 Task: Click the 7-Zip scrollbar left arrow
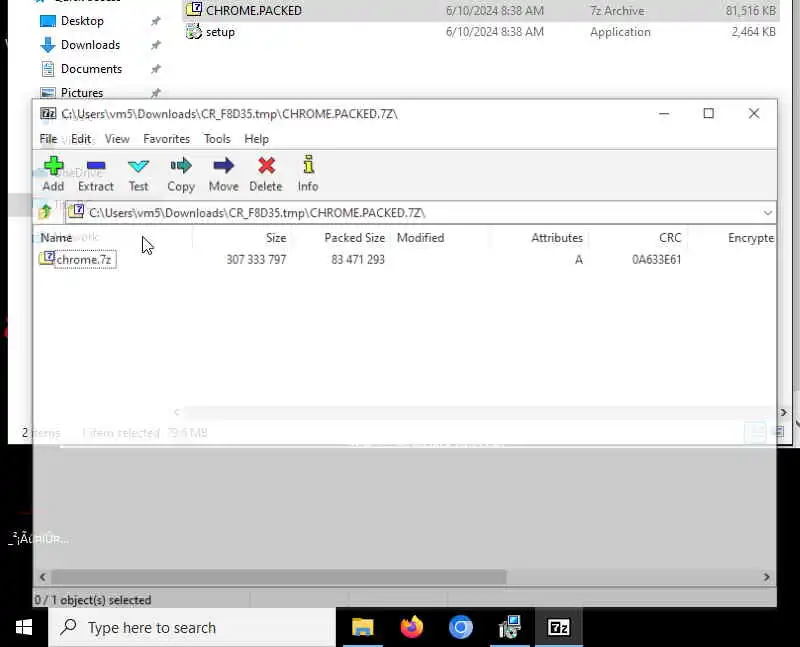tap(43, 577)
